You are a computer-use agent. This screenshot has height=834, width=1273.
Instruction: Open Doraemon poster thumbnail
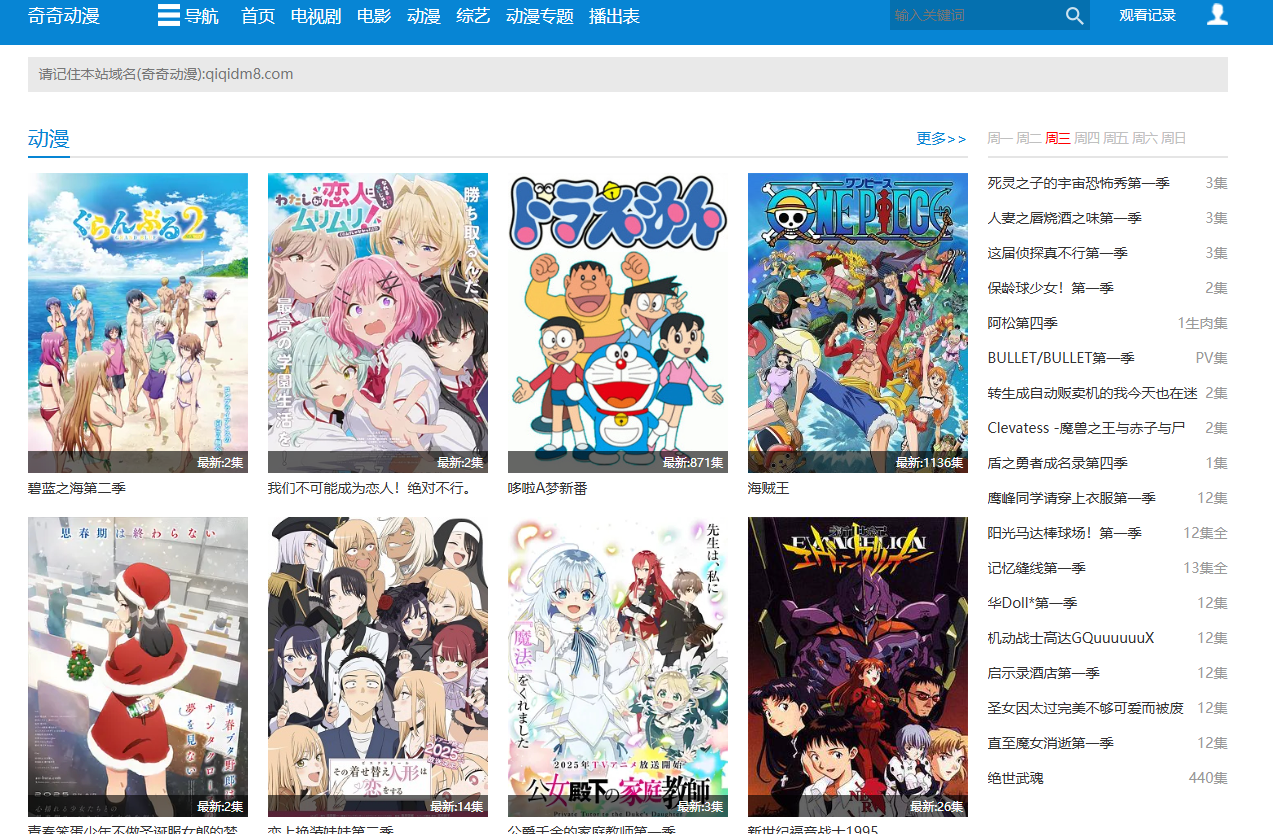click(x=618, y=322)
